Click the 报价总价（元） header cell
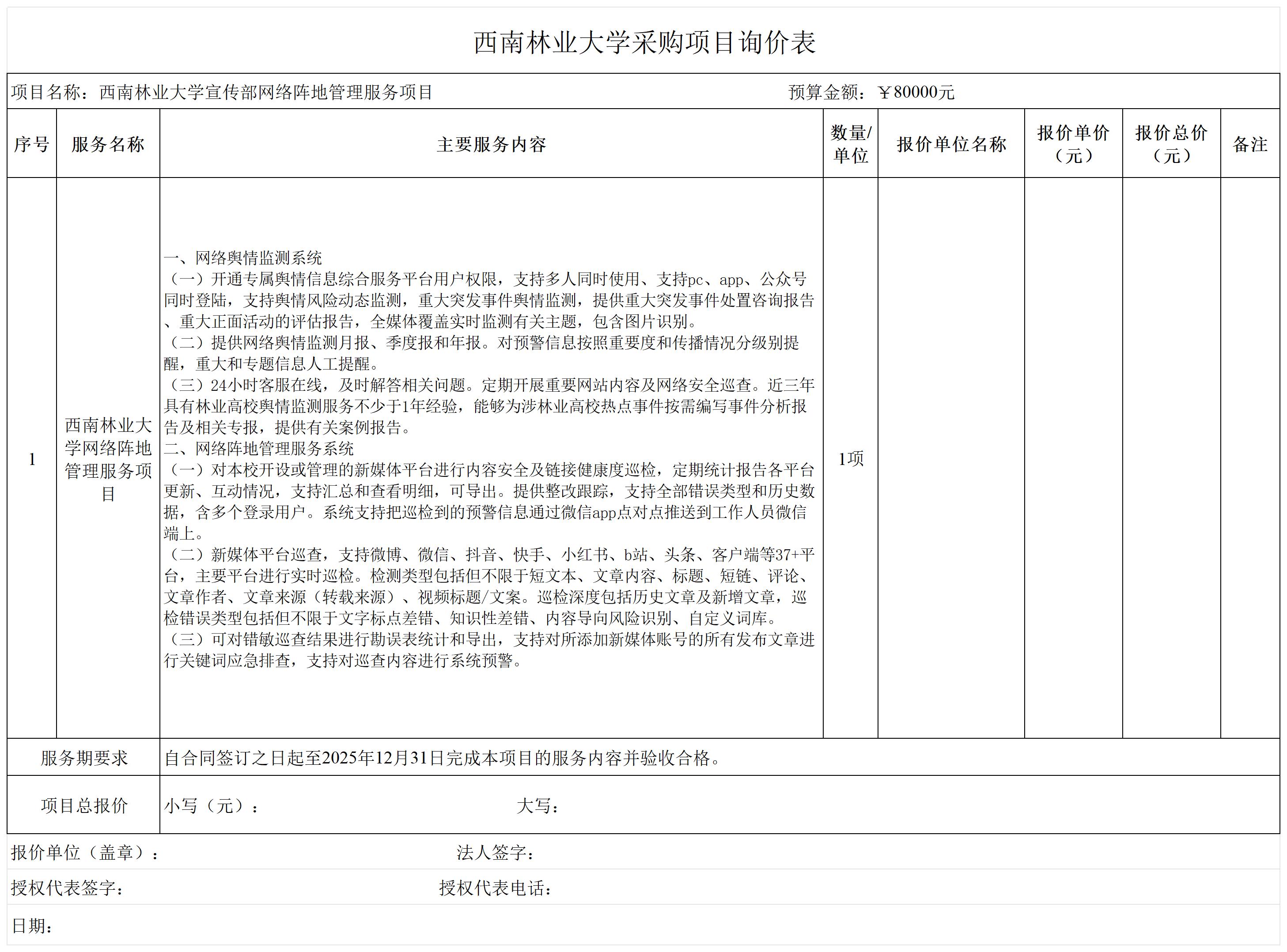 click(x=1171, y=144)
